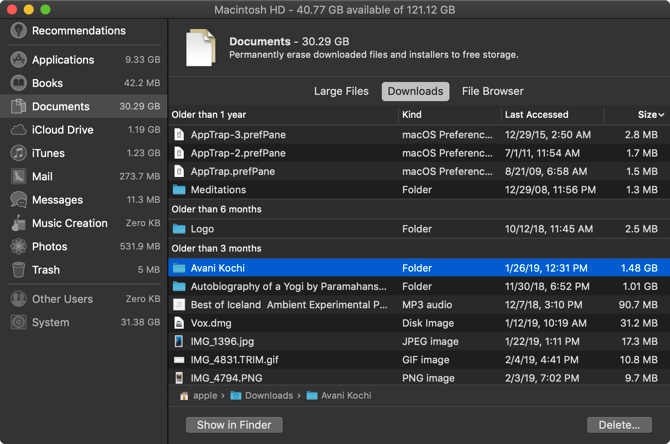This screenshot has height=444, width=670.
Task: Switch to the File Browser tab
Action: tap(492, 92)
